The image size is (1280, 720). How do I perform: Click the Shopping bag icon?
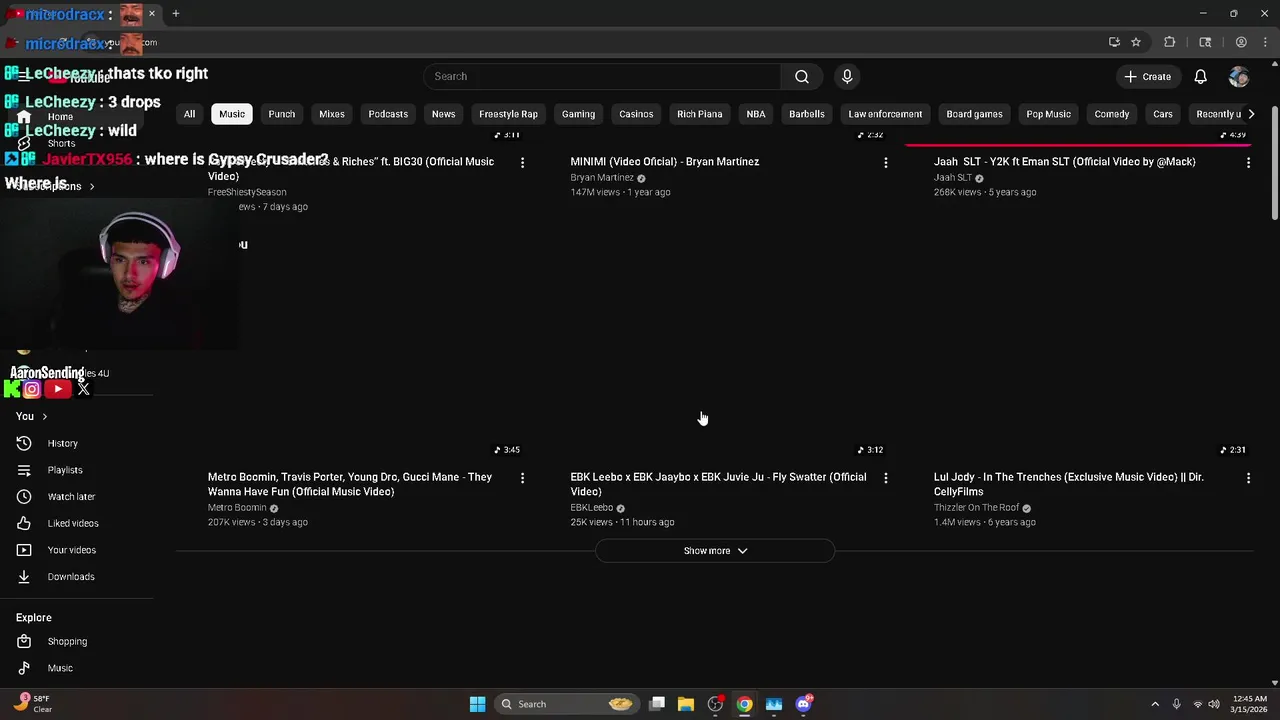tap(24, 641)
